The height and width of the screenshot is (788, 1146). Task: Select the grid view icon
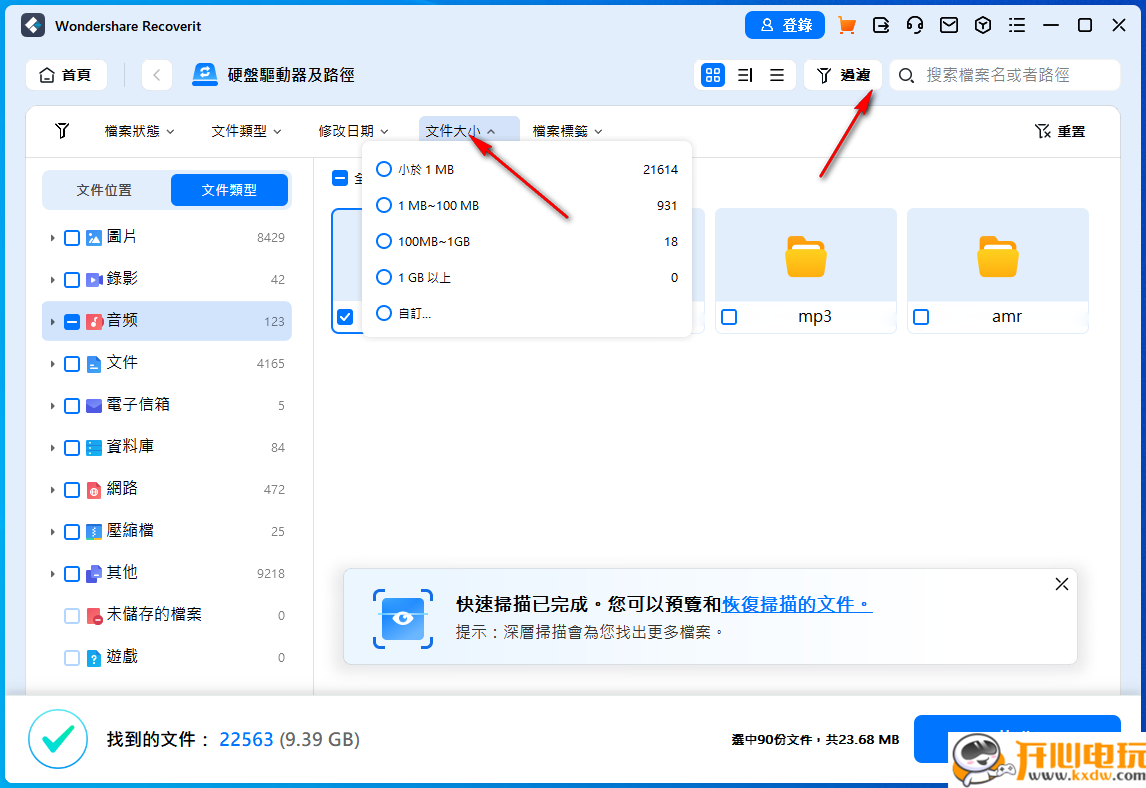(x=712, y=75)
